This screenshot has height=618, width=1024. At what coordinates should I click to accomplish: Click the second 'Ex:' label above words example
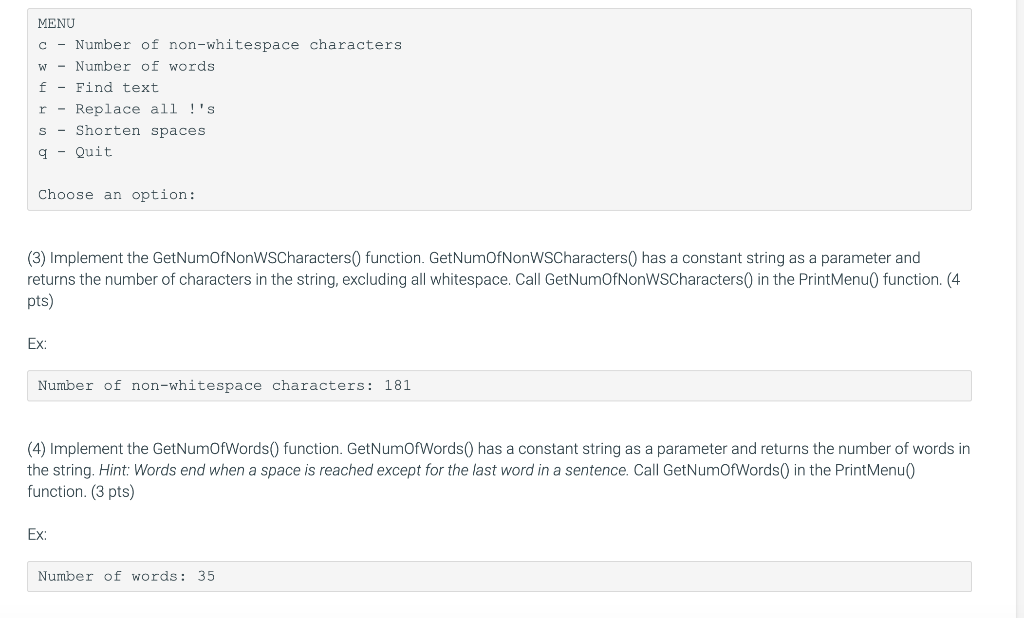pos(37,534)
